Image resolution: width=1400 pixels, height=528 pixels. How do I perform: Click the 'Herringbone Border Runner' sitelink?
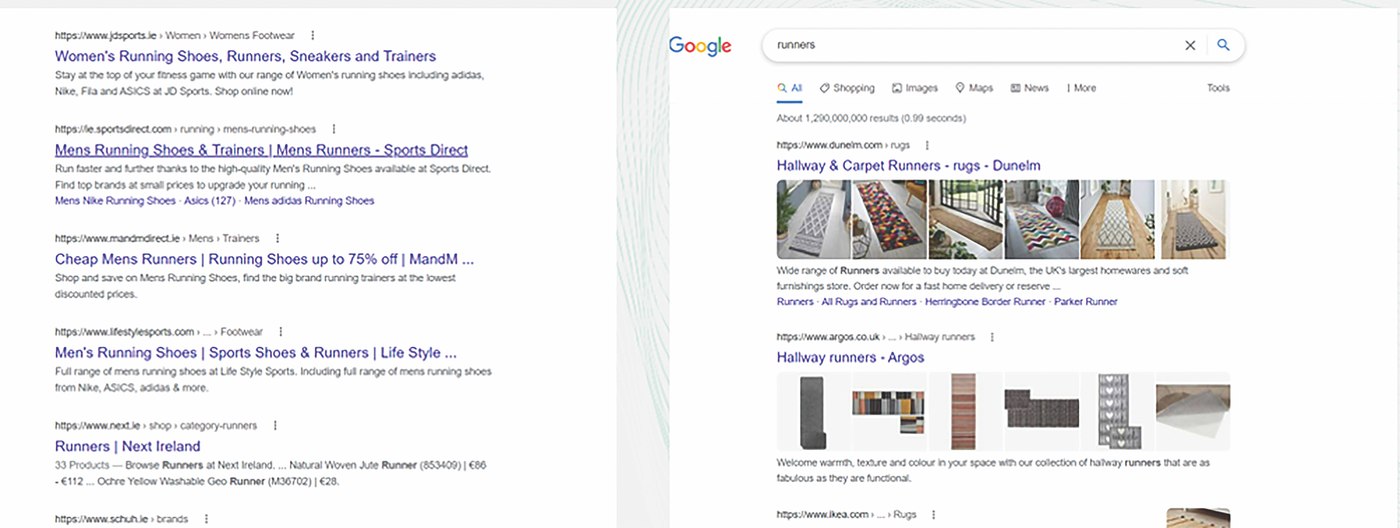click(985, 301)
